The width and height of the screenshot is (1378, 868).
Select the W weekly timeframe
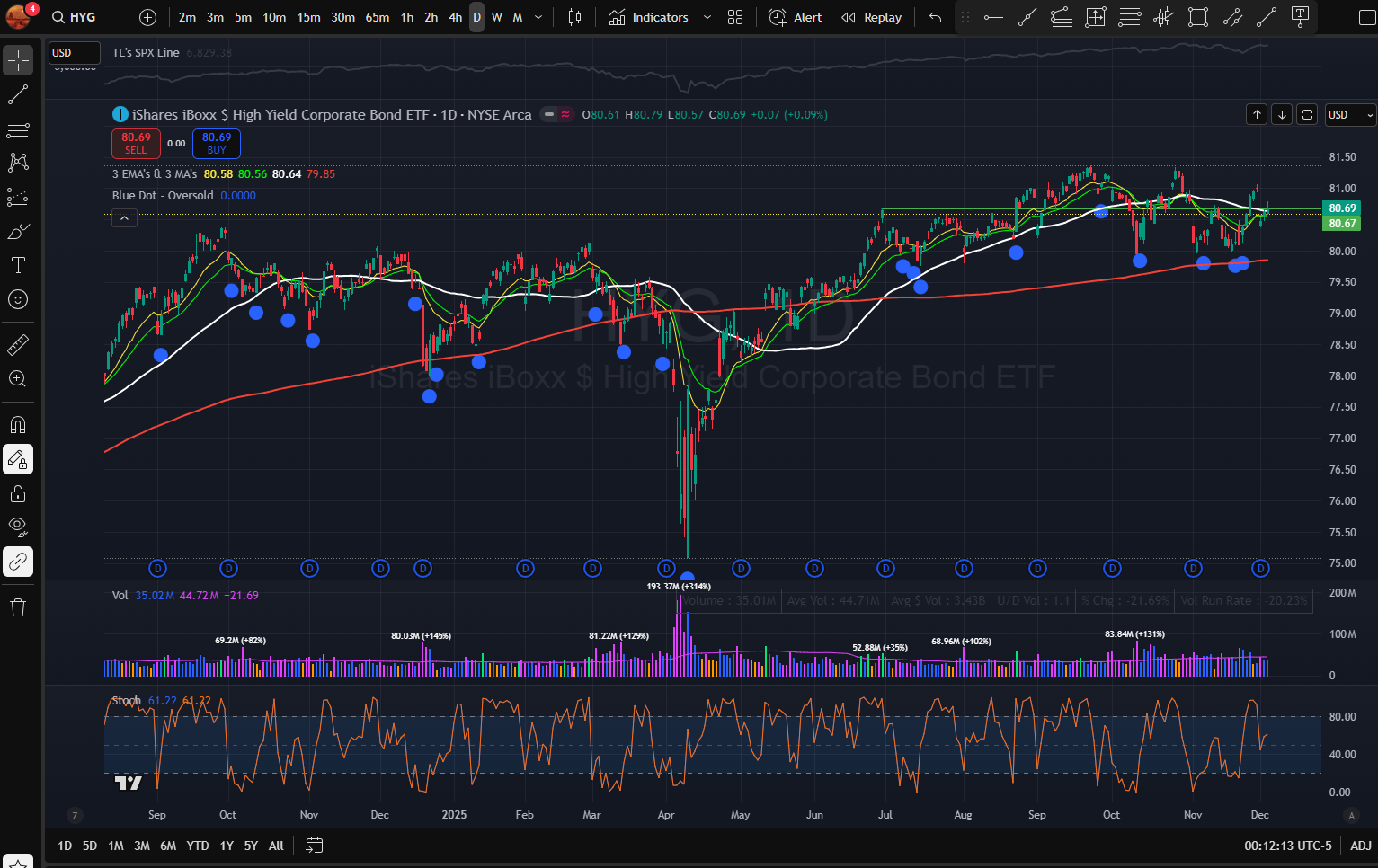tap(497, 17)
